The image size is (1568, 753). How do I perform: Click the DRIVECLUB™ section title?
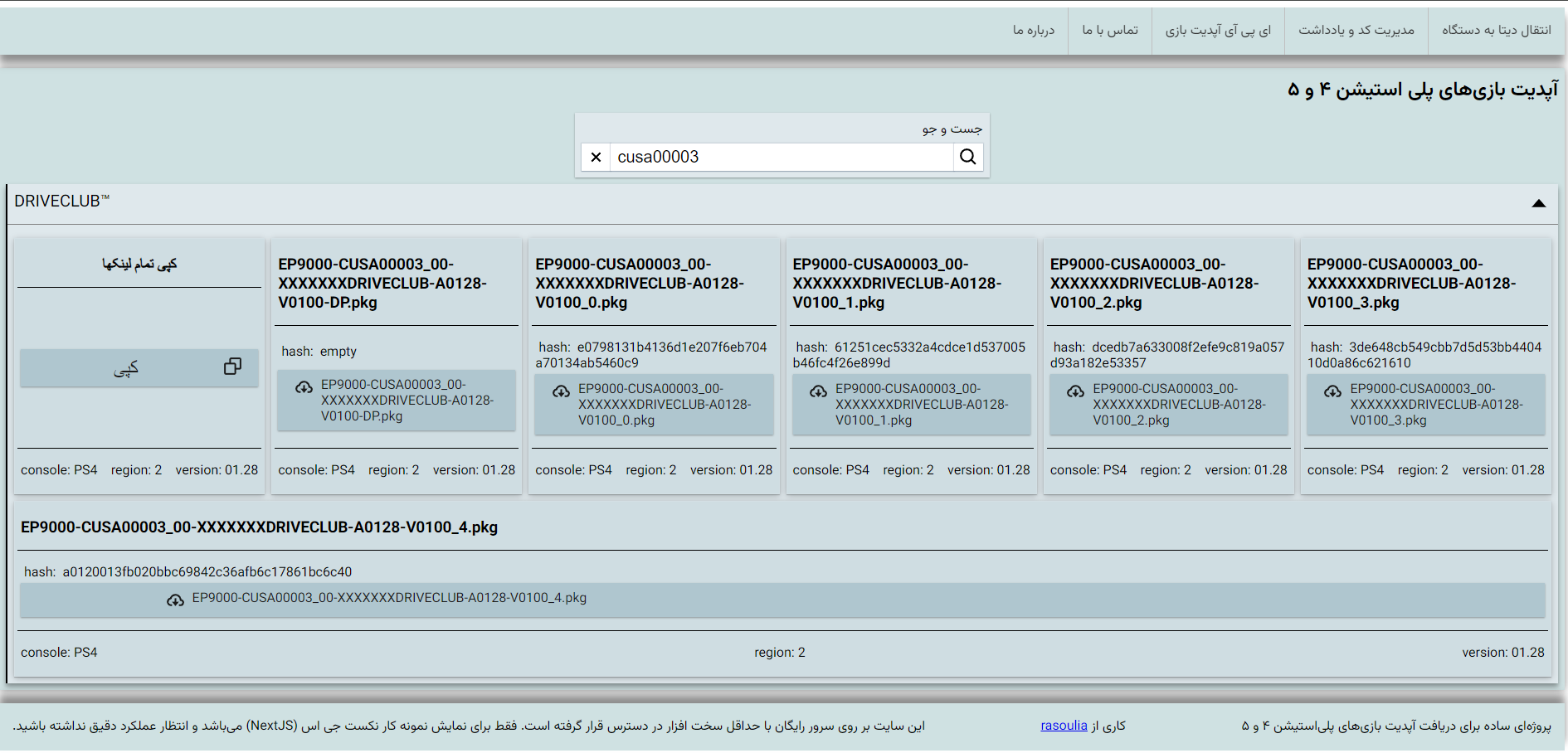tap(61, 201)
